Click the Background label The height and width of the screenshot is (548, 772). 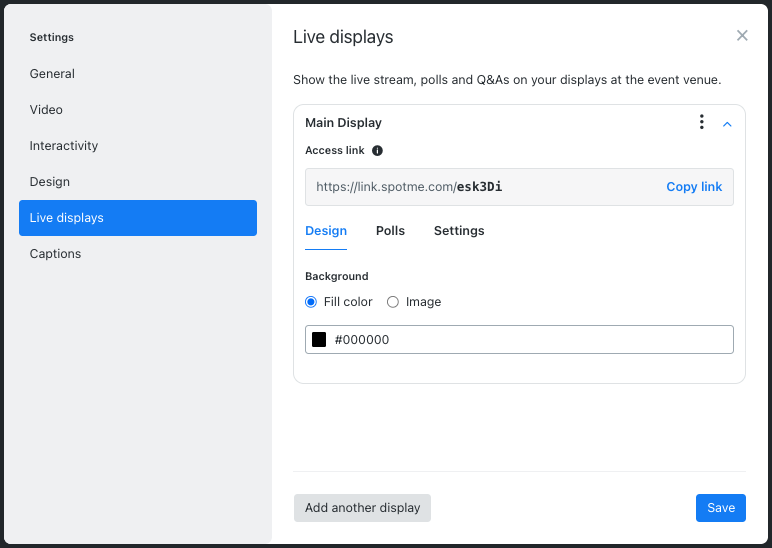click(x=337, y=276)
